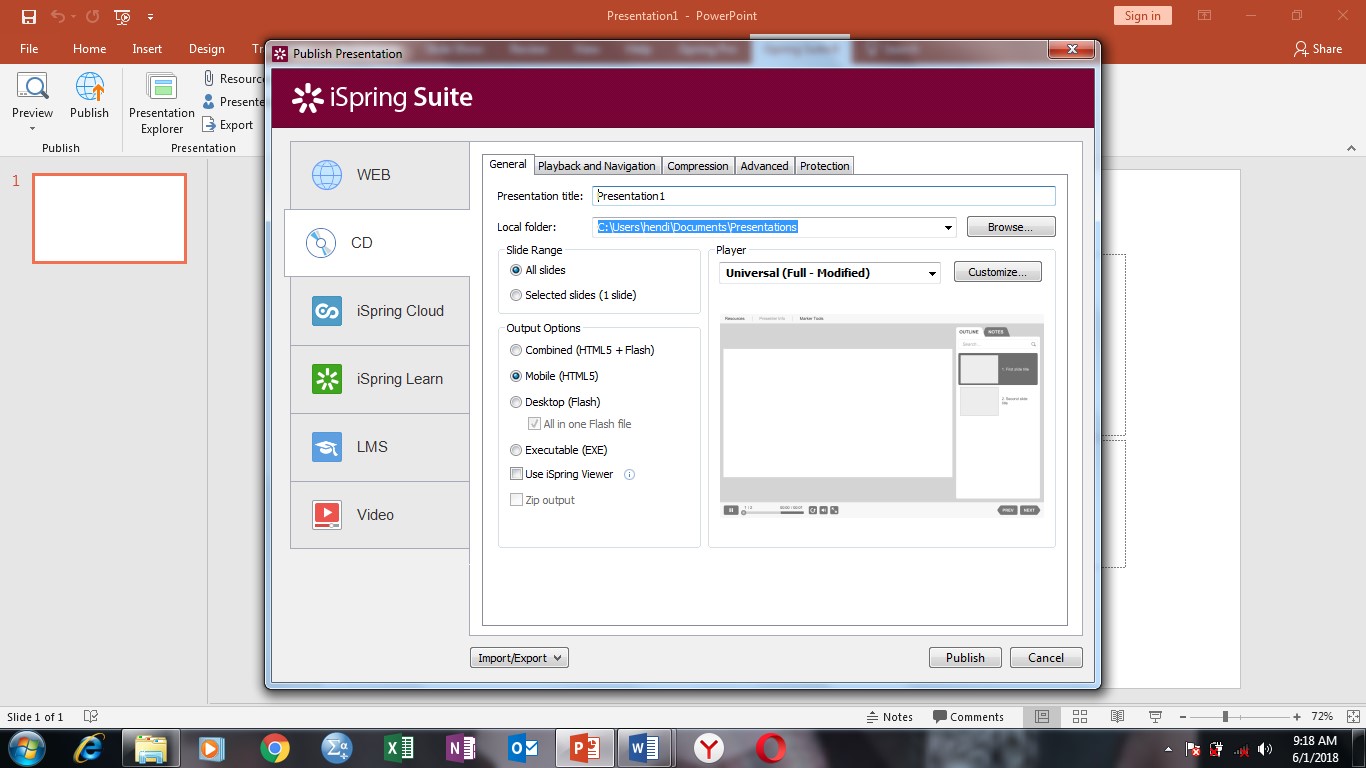Click the Share button
Viewport: 1366px width, 768px height.
click(x=1317, y=48)
